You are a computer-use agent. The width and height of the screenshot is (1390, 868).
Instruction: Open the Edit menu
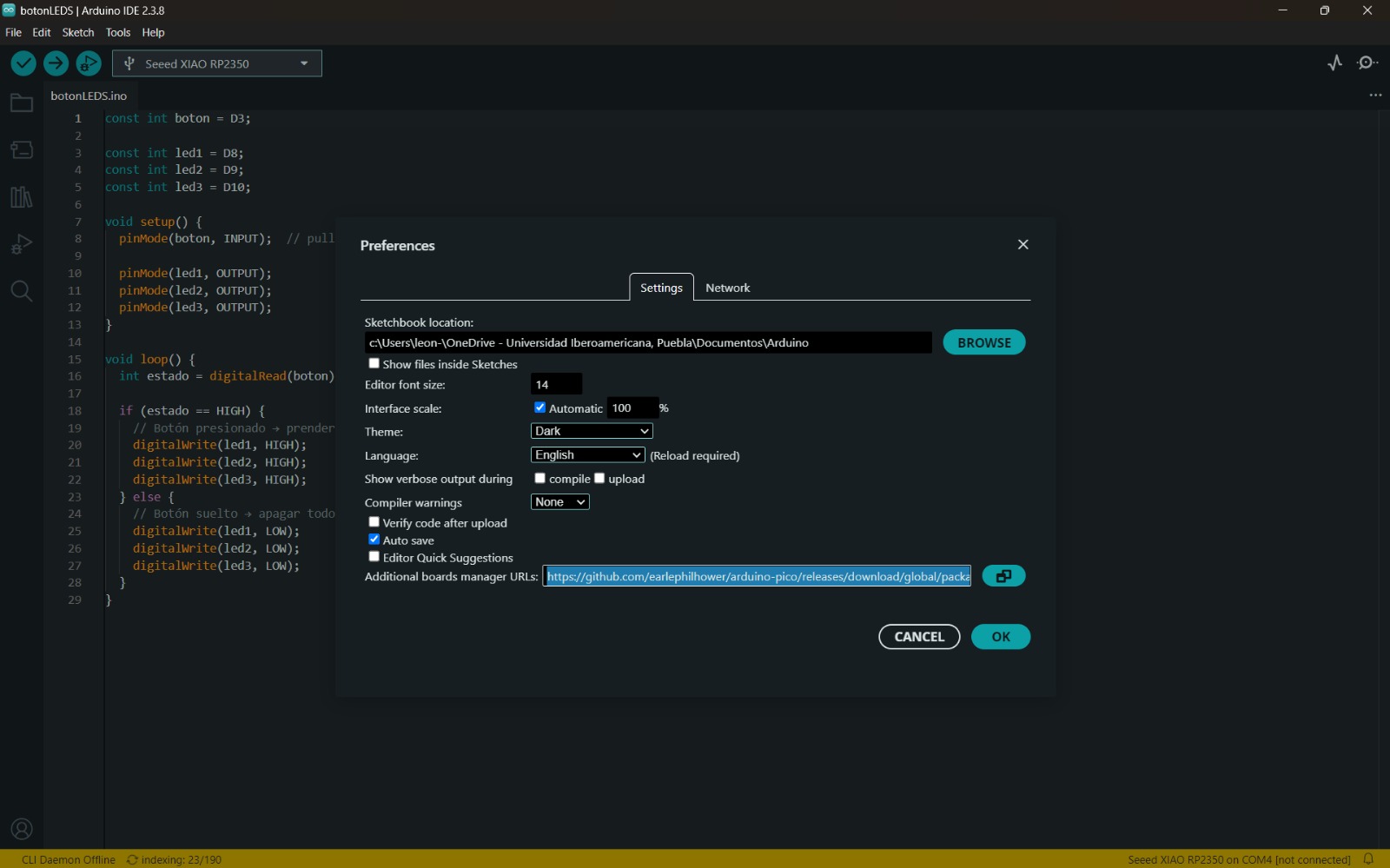(42, 32)
